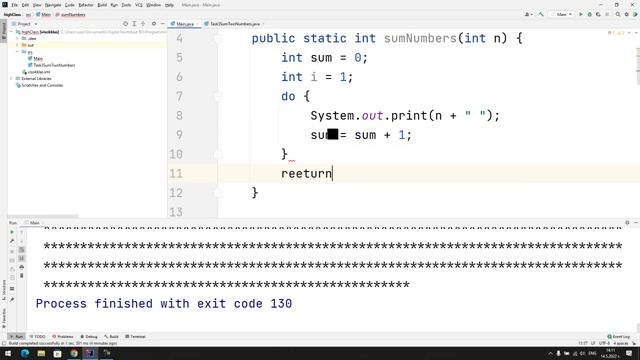Open the View menu

pyautogui.click(x=37, y=5)
